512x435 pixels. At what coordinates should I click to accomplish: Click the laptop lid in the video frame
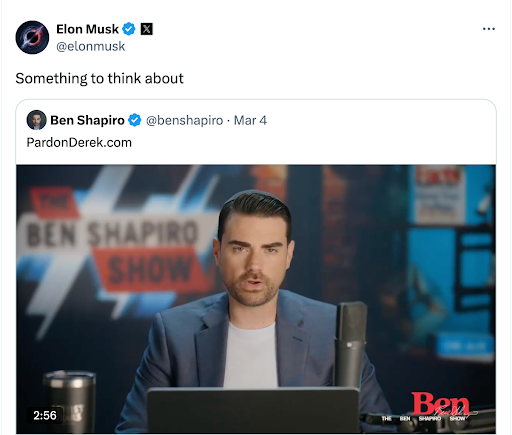(x=253, y=410)
